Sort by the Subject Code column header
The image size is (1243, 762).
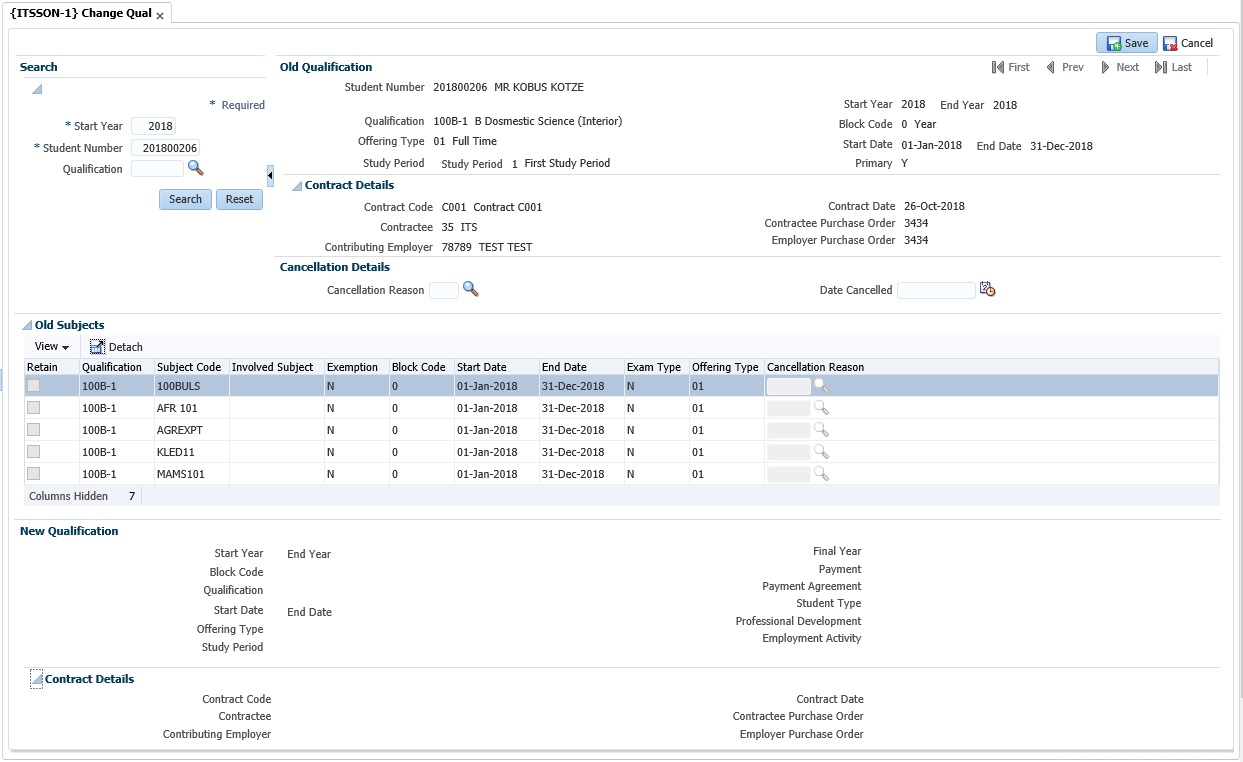point(189,367)
